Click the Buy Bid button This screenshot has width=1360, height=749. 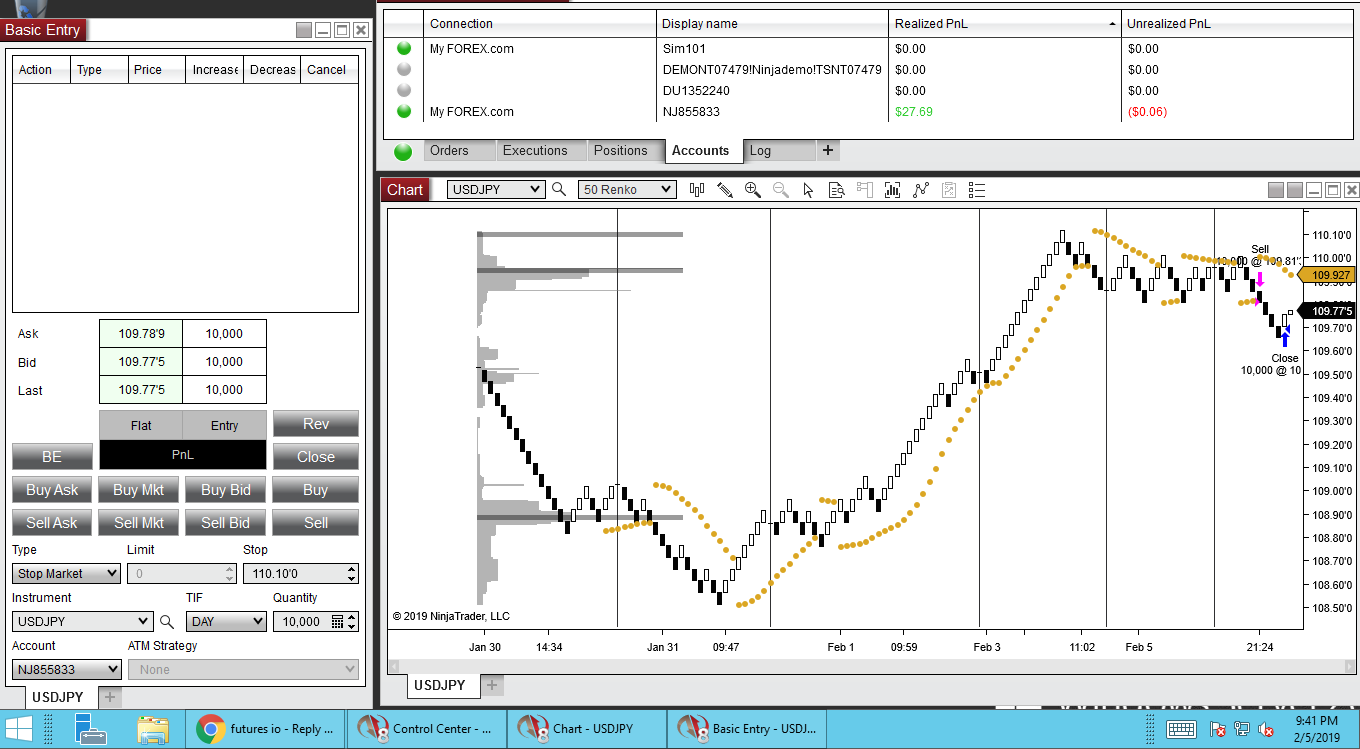[x=226, y=490]
